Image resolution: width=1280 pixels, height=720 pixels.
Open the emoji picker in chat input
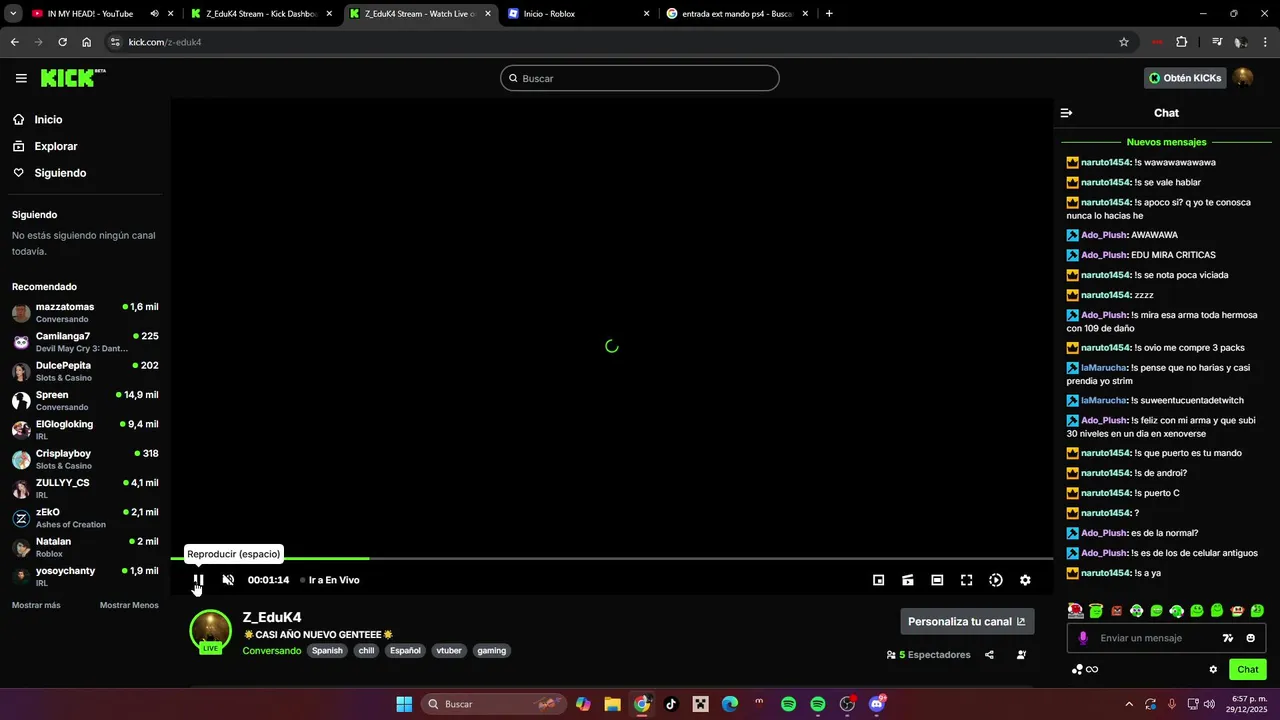pos(1251,638)
